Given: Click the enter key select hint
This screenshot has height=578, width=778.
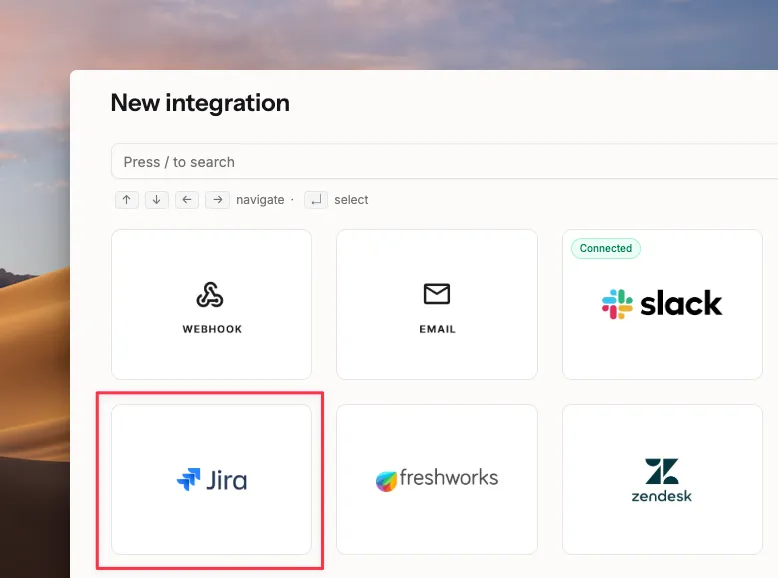Looking at the screenshot, I should pyautogui.click(x=316, y=200).
